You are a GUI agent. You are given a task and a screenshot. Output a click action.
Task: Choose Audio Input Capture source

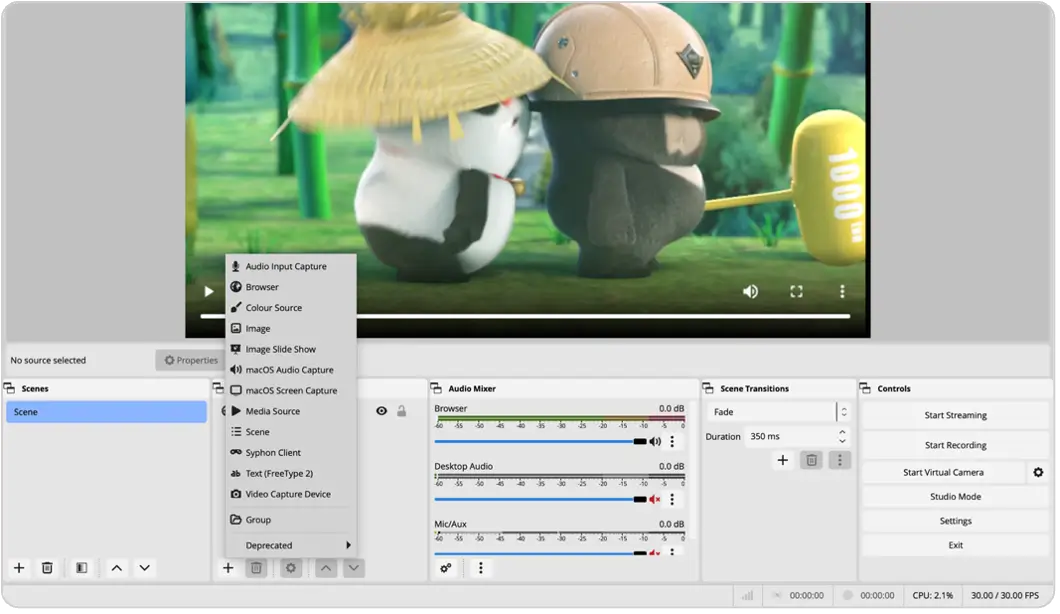[x=291, y=267]
